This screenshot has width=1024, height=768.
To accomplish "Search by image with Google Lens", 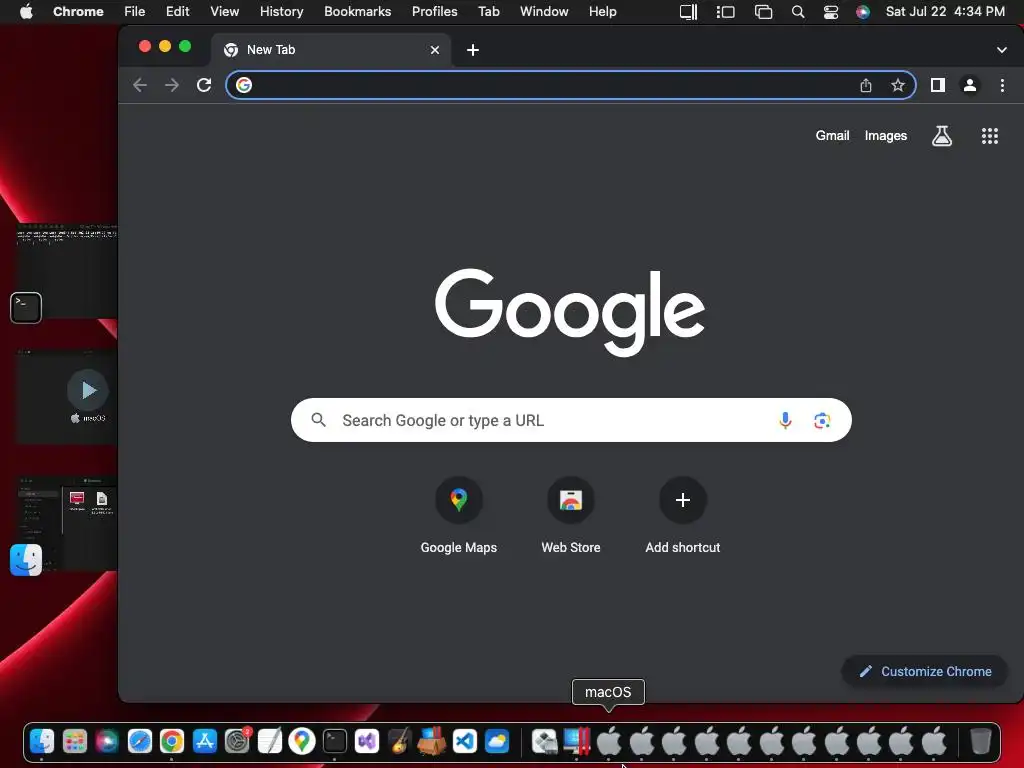I will (822, 420).
